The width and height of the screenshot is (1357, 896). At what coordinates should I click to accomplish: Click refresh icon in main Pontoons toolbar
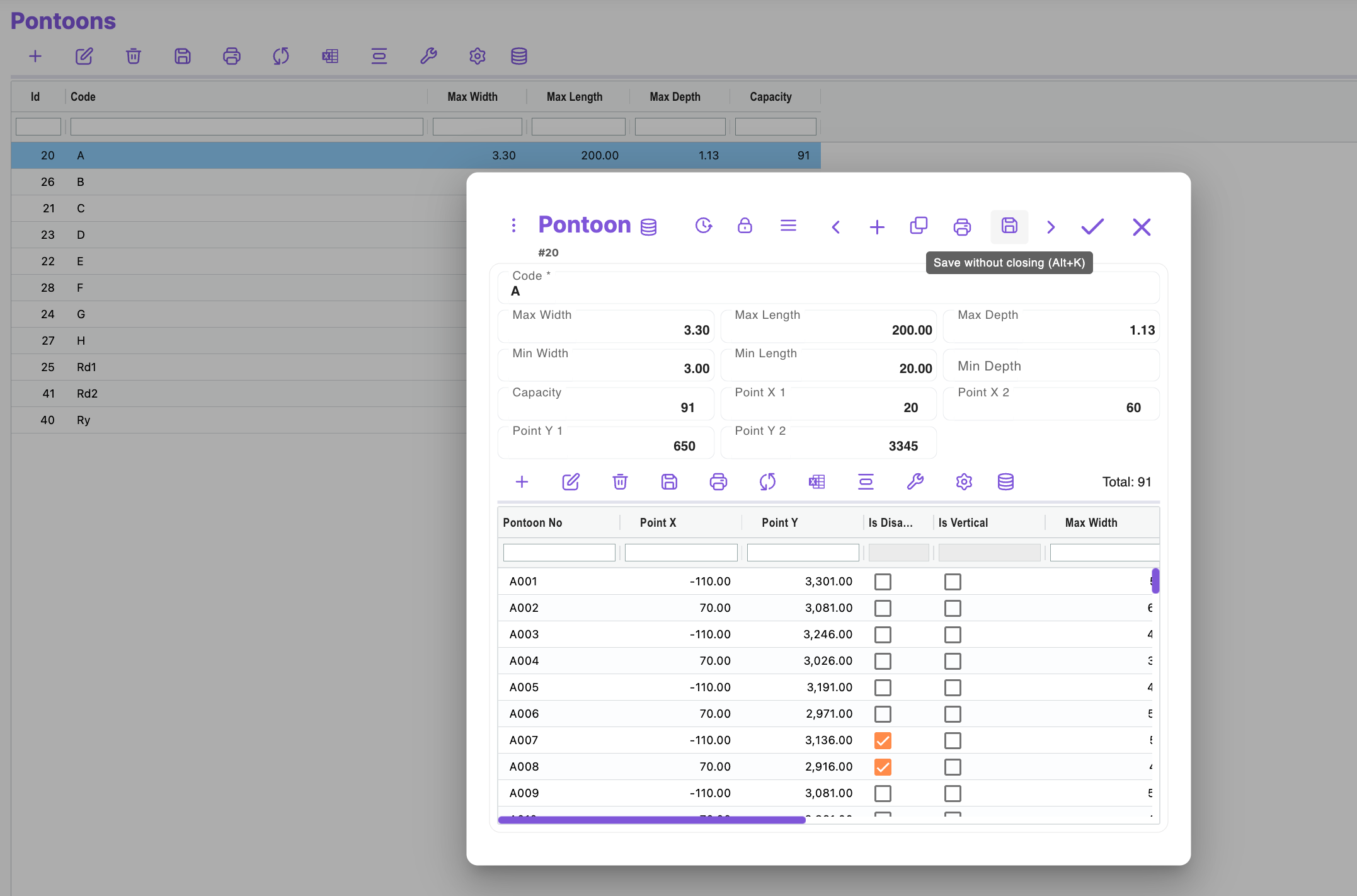click(281, 56)
